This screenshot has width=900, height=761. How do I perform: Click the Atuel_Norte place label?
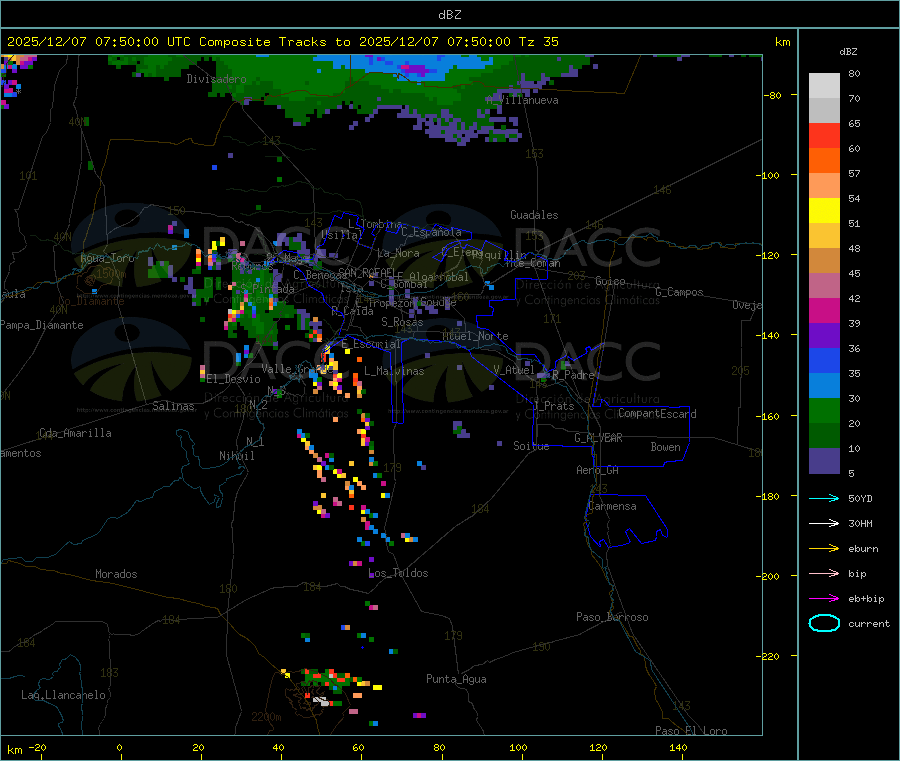click(475, 336)
